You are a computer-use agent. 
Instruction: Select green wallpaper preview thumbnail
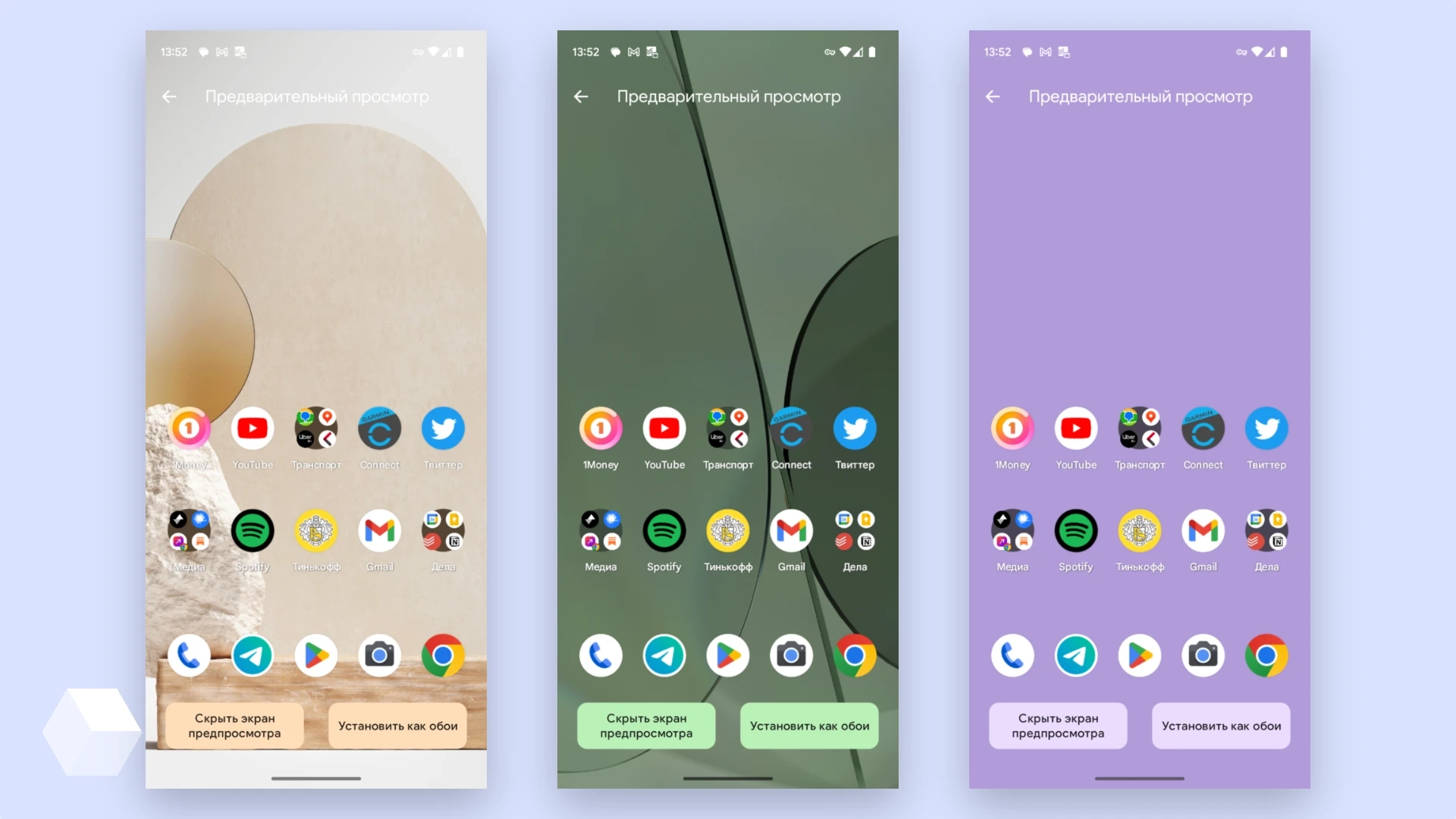(727, 400)
